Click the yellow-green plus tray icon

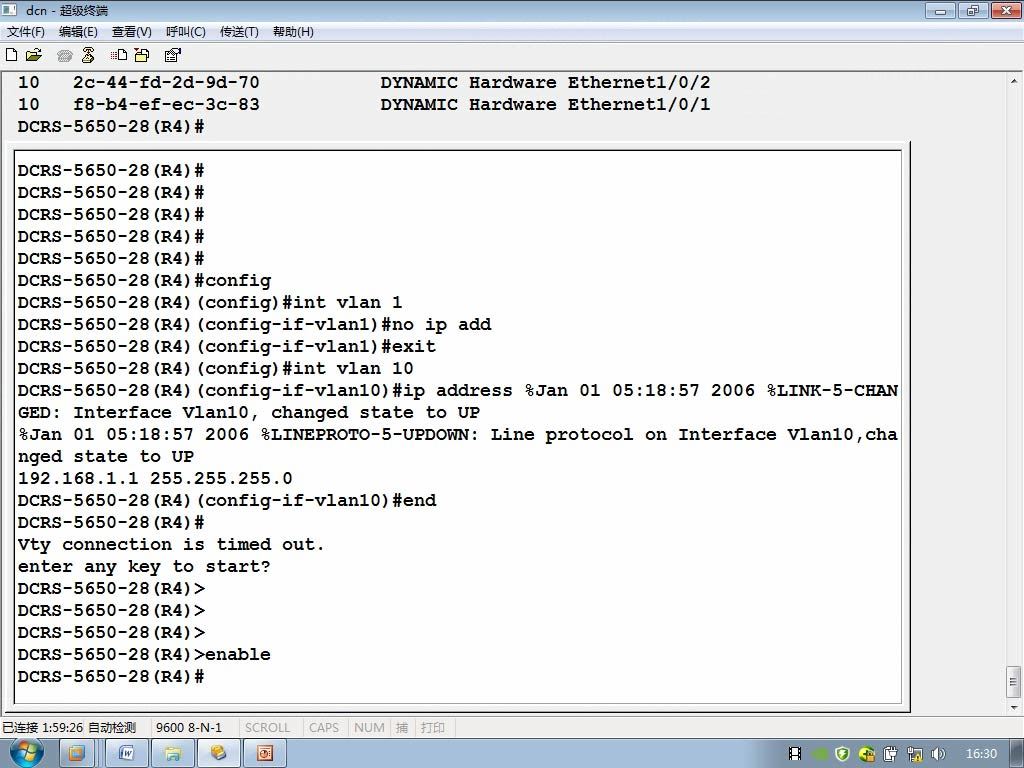[867, 754]
